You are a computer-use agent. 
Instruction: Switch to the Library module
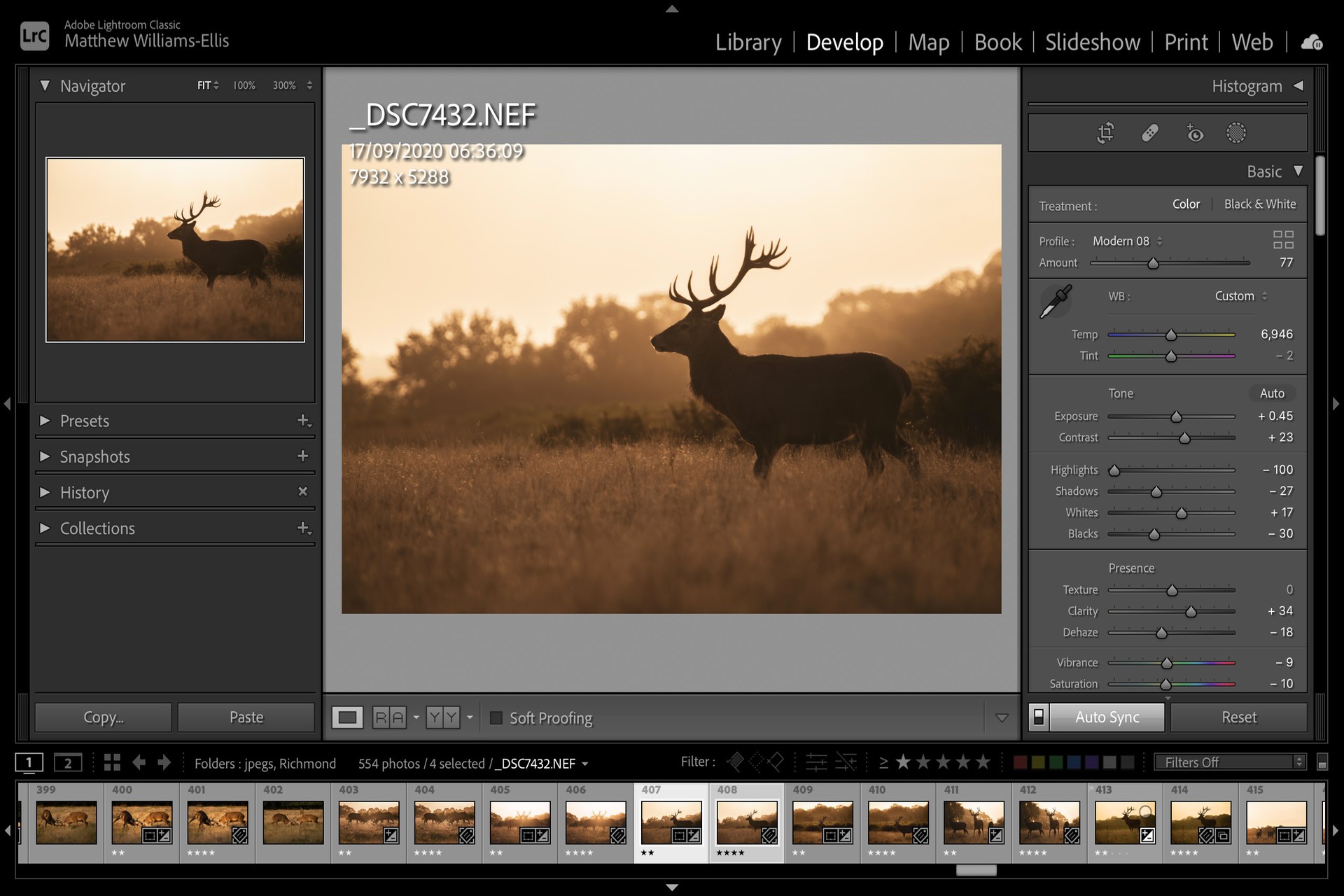748,43
